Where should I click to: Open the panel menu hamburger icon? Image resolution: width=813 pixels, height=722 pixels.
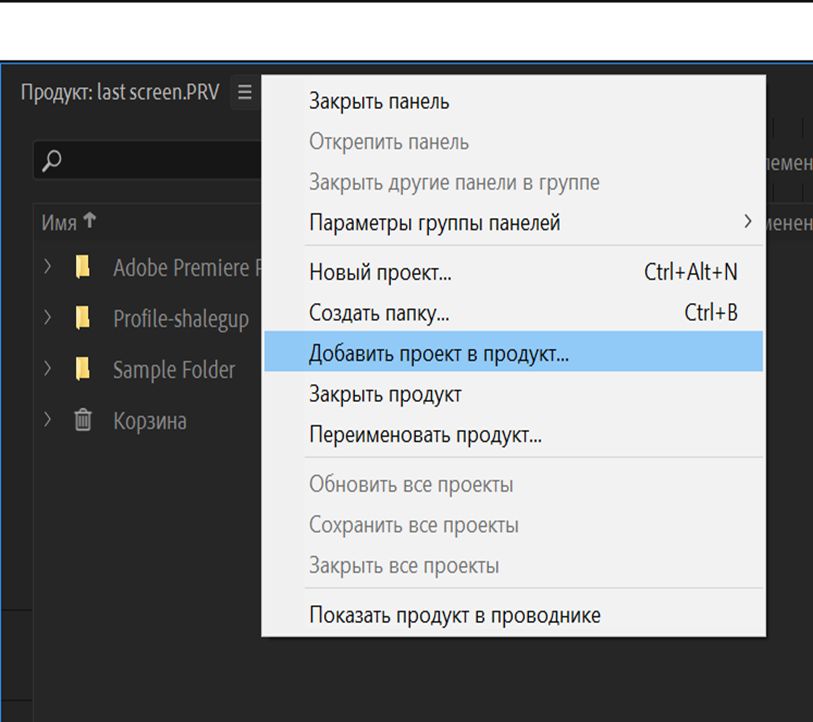click(243, 90)
